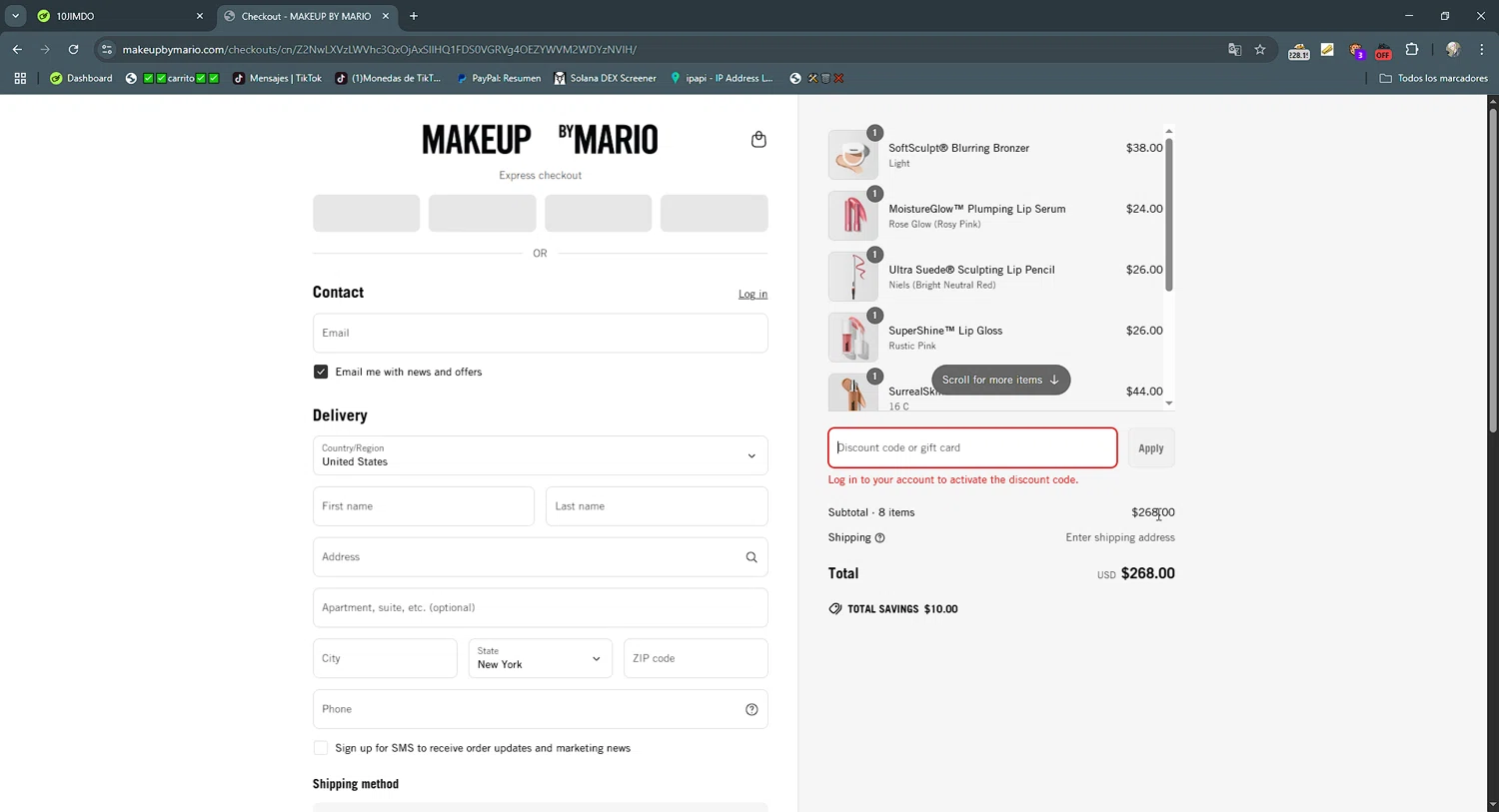Click the Apply discount button
This screenshot has height=812, width=1499.
tap(1151, 448)
